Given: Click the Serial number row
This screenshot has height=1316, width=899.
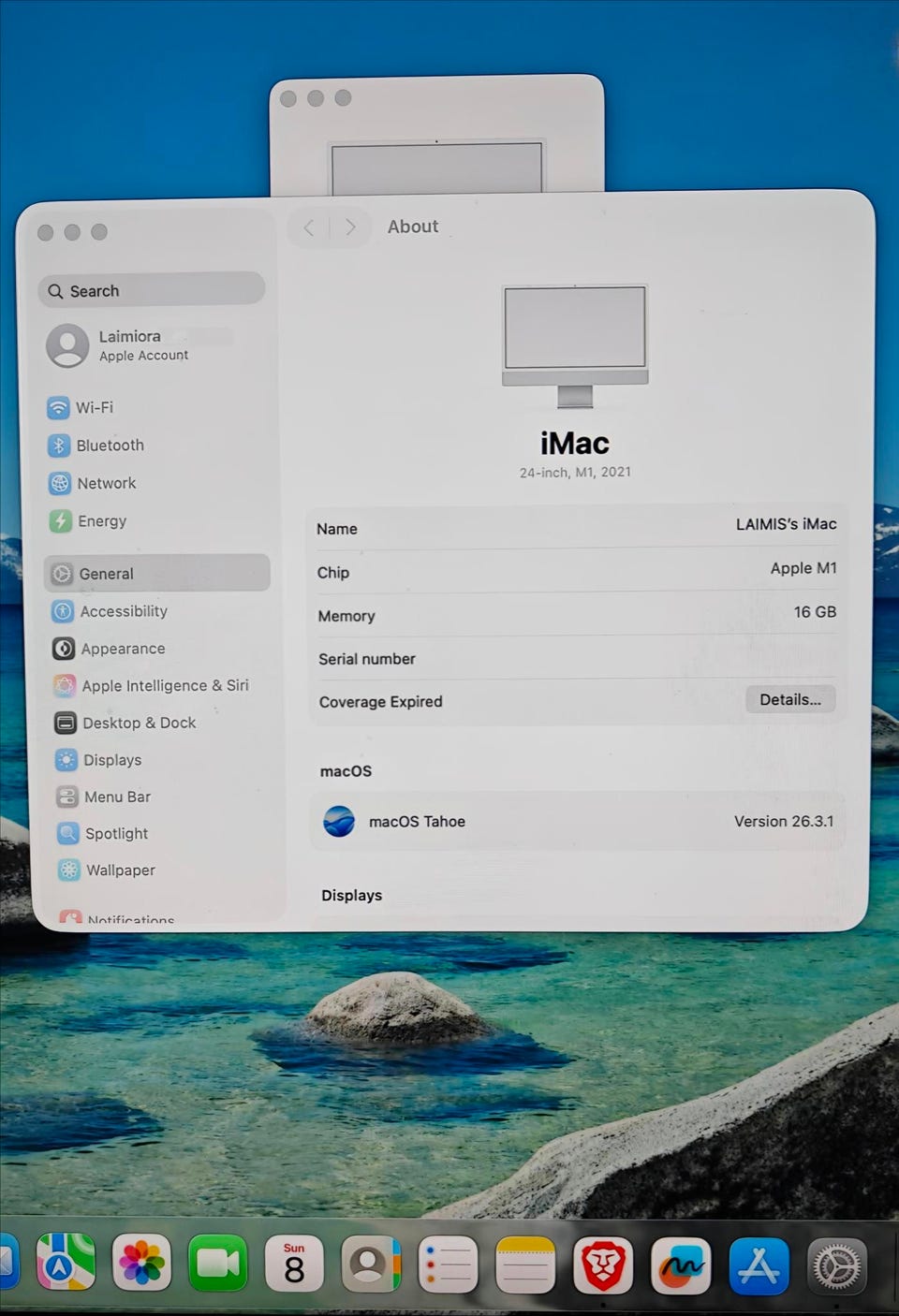Looking at the screenshot, I should click(x=577, y=658).
